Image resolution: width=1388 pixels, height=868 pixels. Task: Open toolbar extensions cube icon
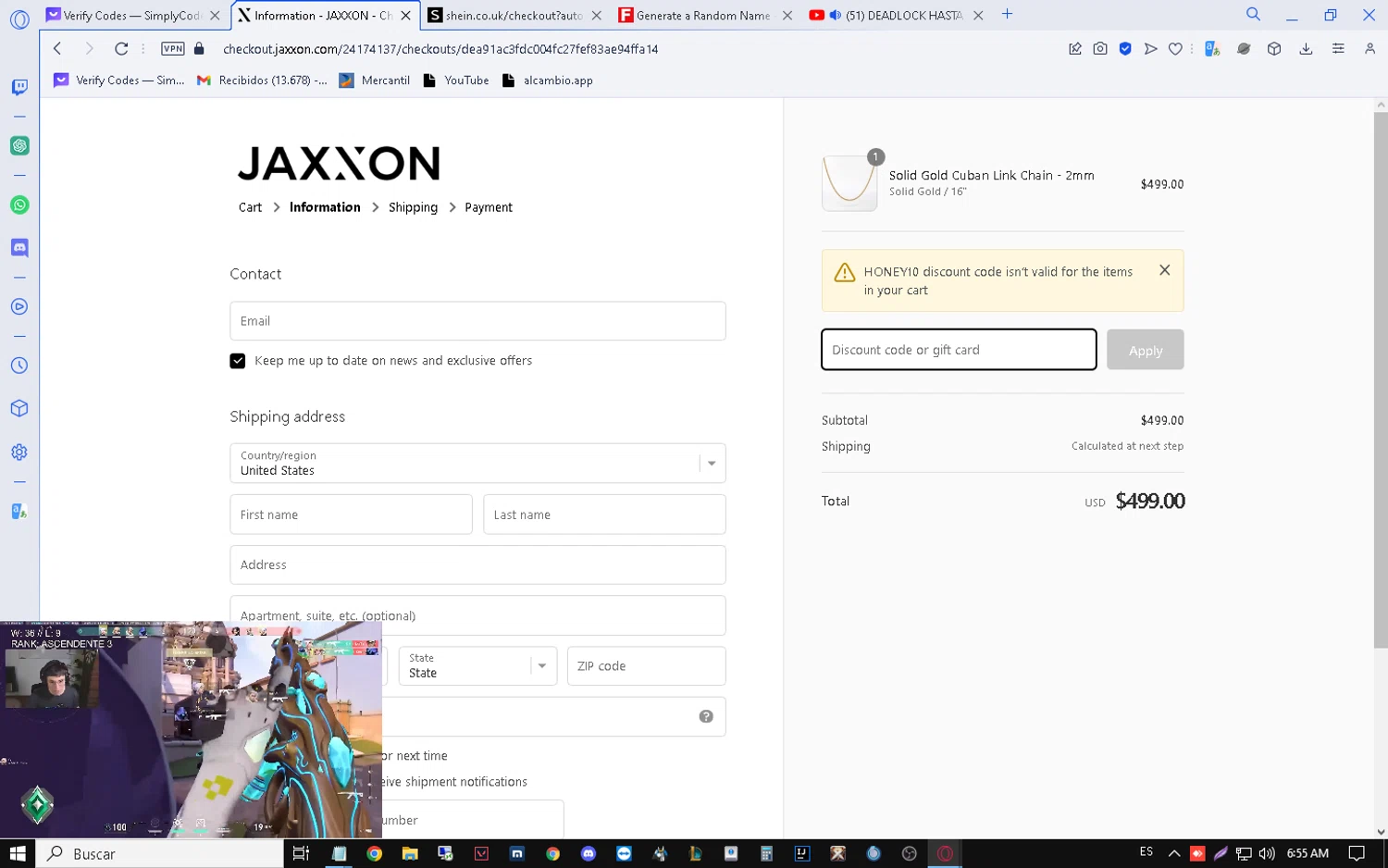(1274, 49)
